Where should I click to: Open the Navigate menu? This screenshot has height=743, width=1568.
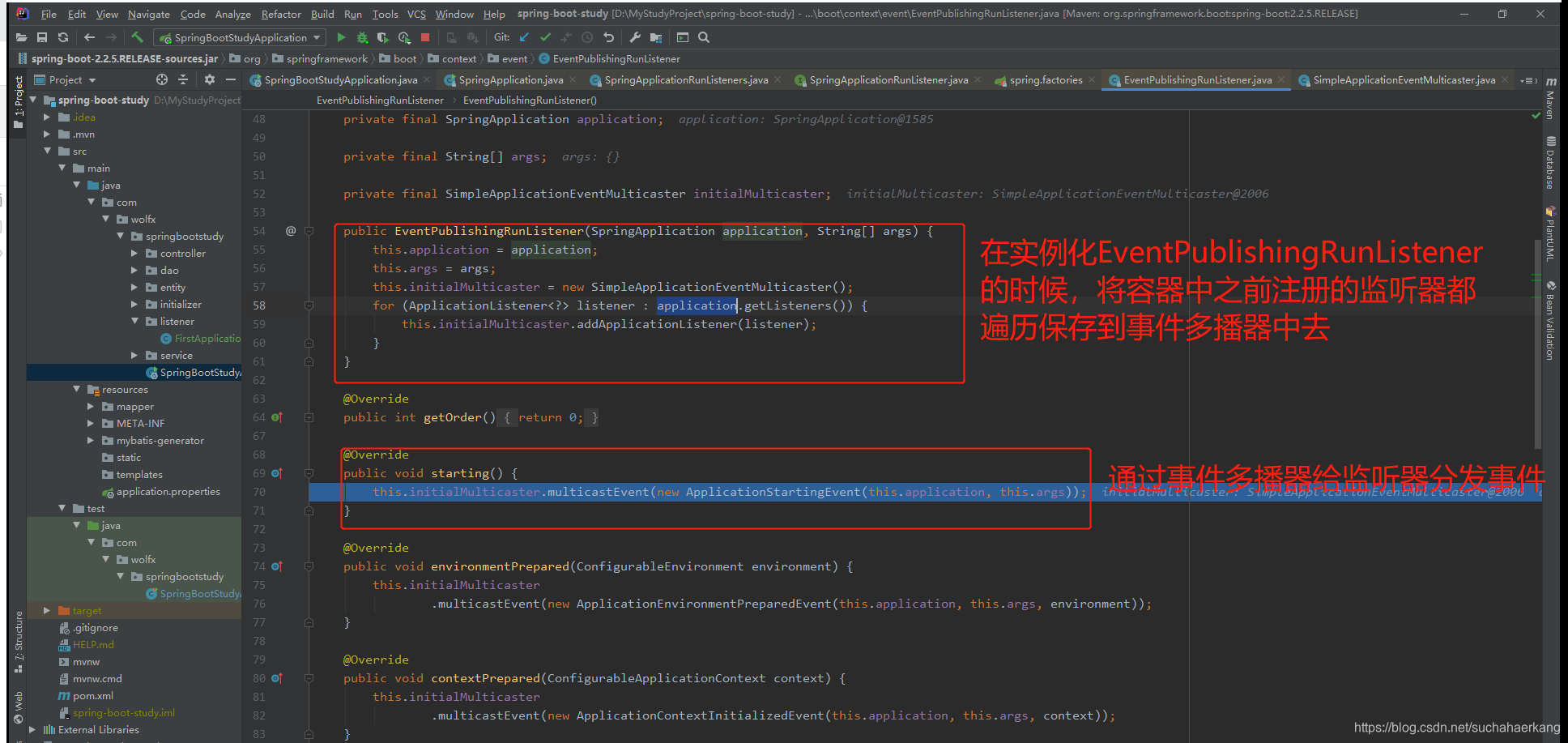149,14
